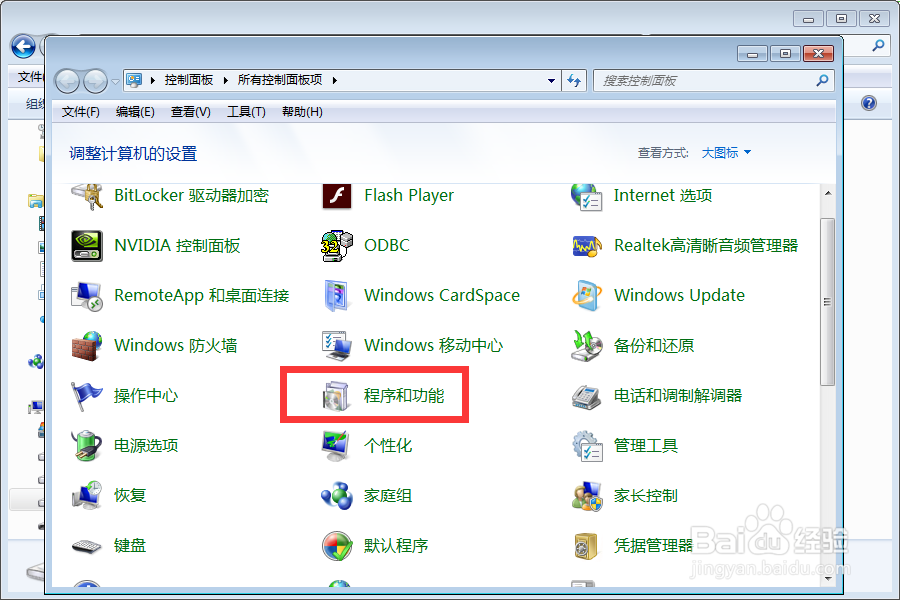This screenshot has height=600, width=900.
Task: Open 家庭组 spheres icon
Action: (337, 496)
